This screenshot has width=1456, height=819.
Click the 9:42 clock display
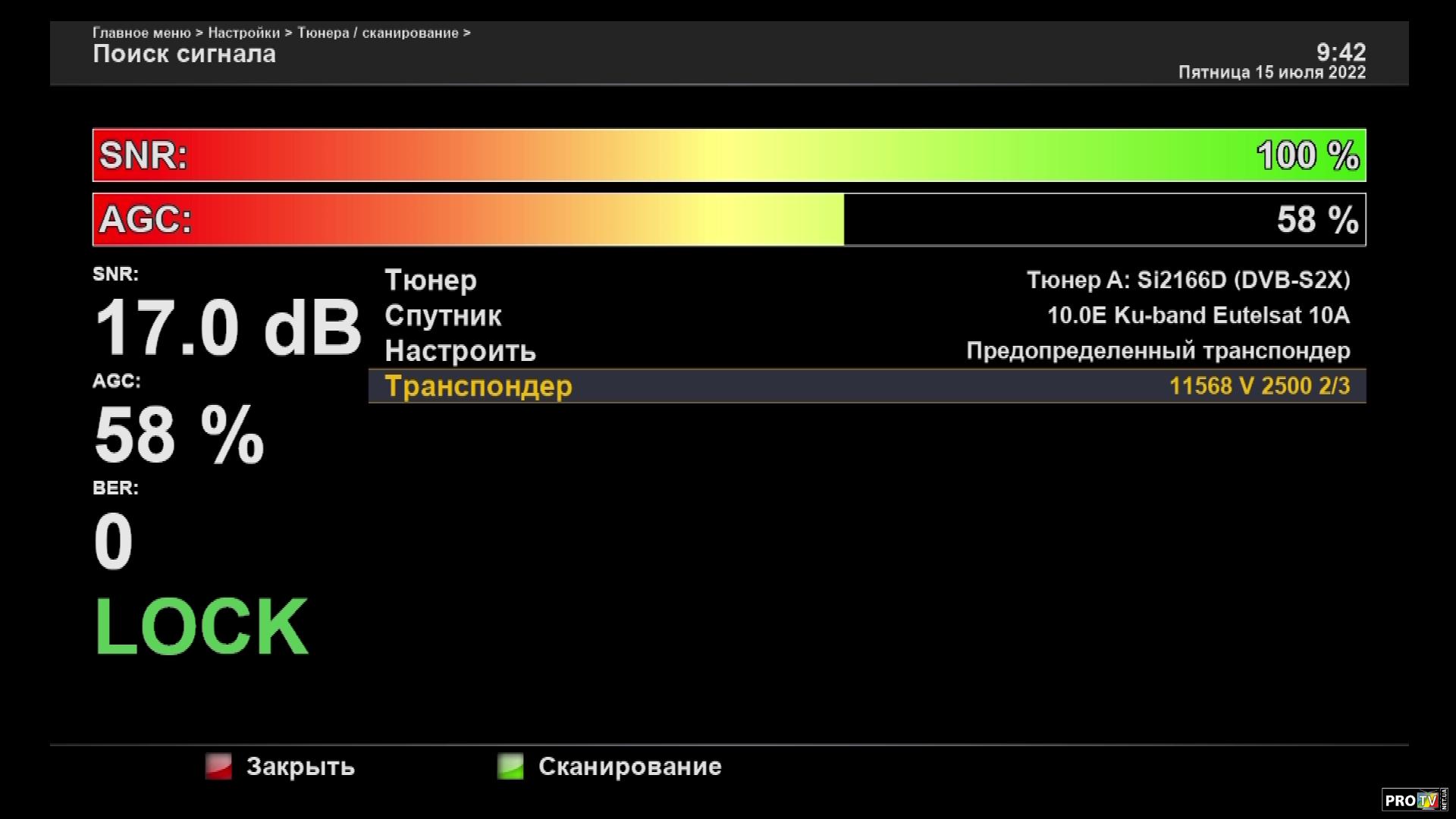point(1341,52)
